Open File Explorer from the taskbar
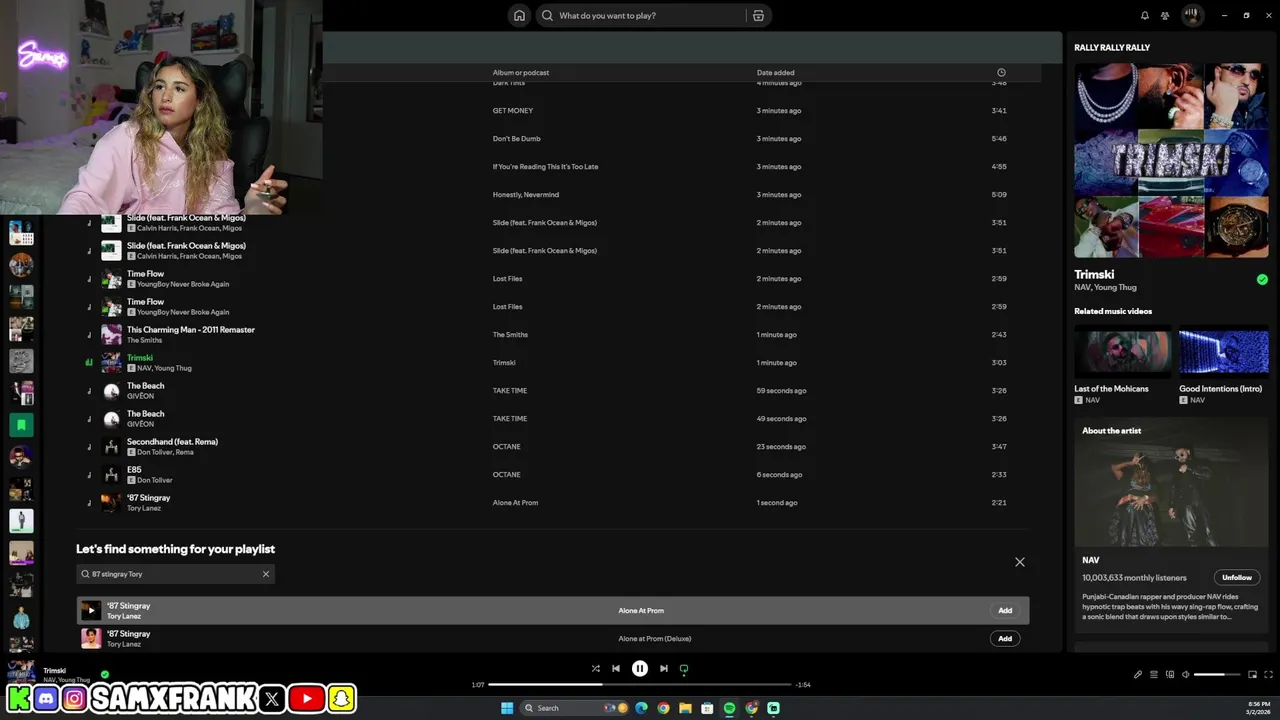Viewport: 1280px width, 720px height. (x=685, y=708)
